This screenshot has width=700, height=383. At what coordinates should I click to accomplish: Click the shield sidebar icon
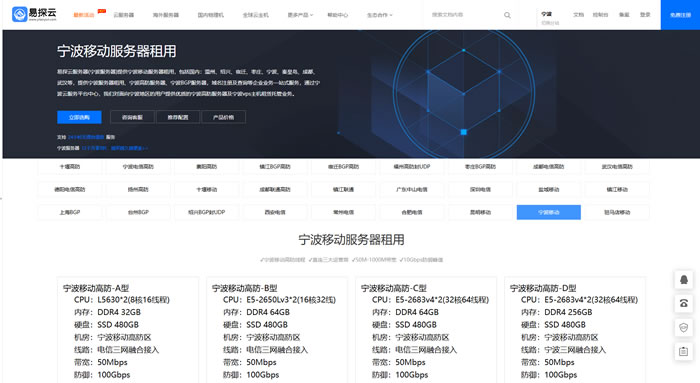pos(683,328)
